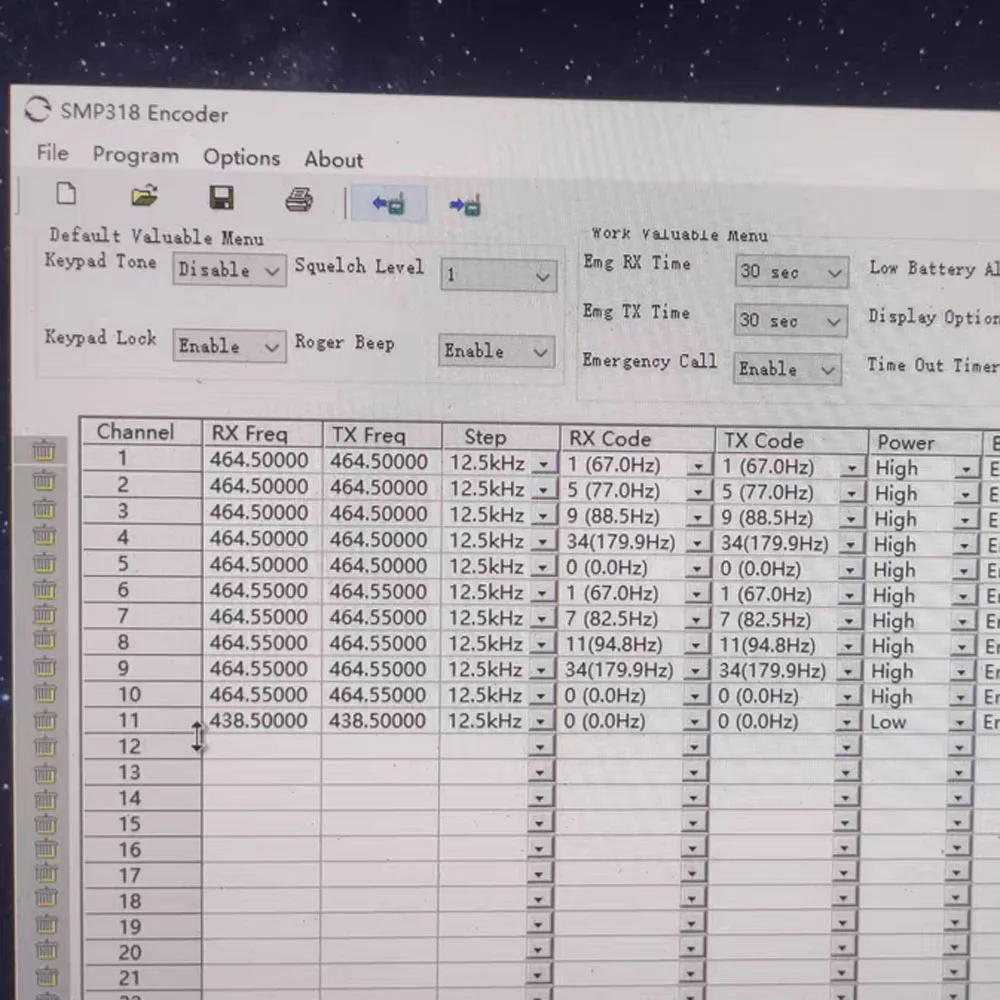Click the trash icon beside channel 8
The height and width of the screenshot is (1000, 1000).
pos(44,638)
